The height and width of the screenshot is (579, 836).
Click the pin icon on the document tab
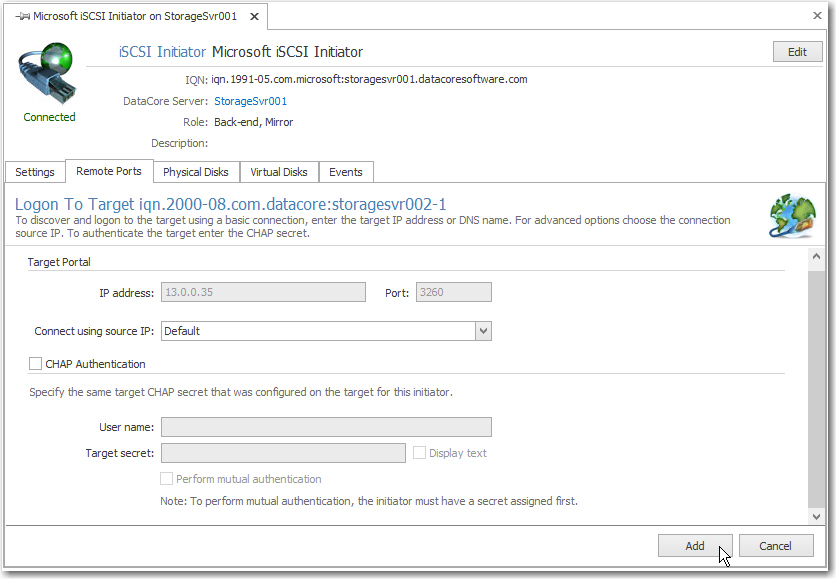click(x=23, y=17)
